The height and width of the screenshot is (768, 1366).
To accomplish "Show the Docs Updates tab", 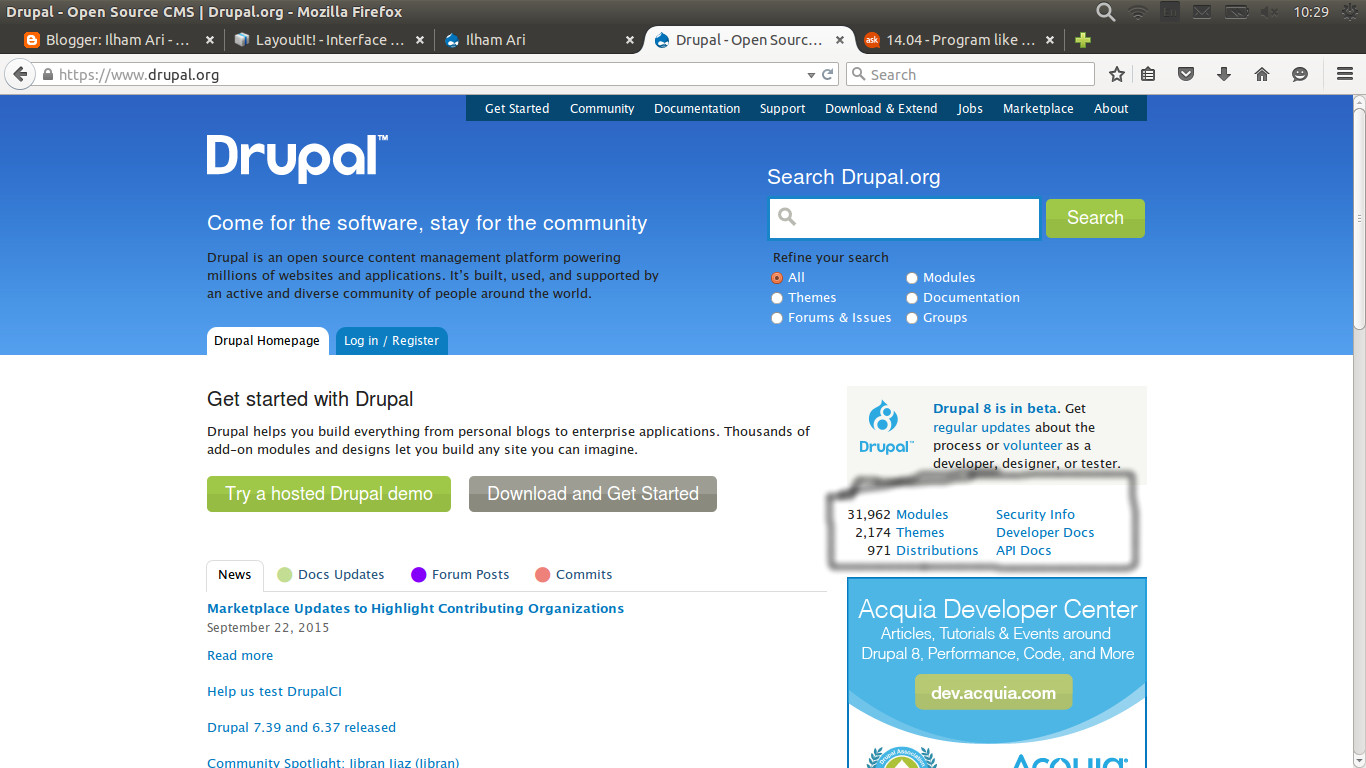I will [x=330, y=575].
